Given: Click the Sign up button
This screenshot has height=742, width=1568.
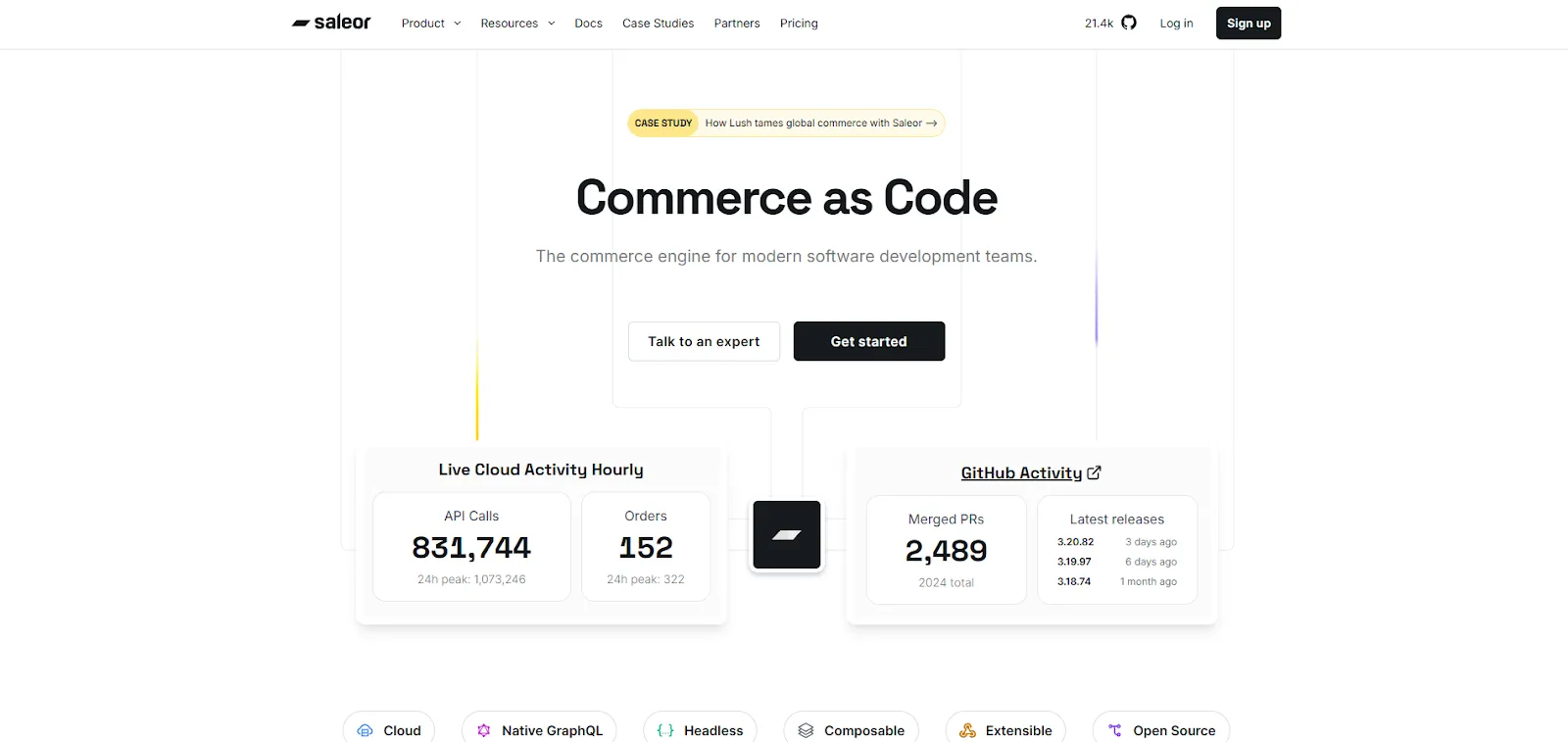Looking at the screenshot, I should tap(1249, 24).
